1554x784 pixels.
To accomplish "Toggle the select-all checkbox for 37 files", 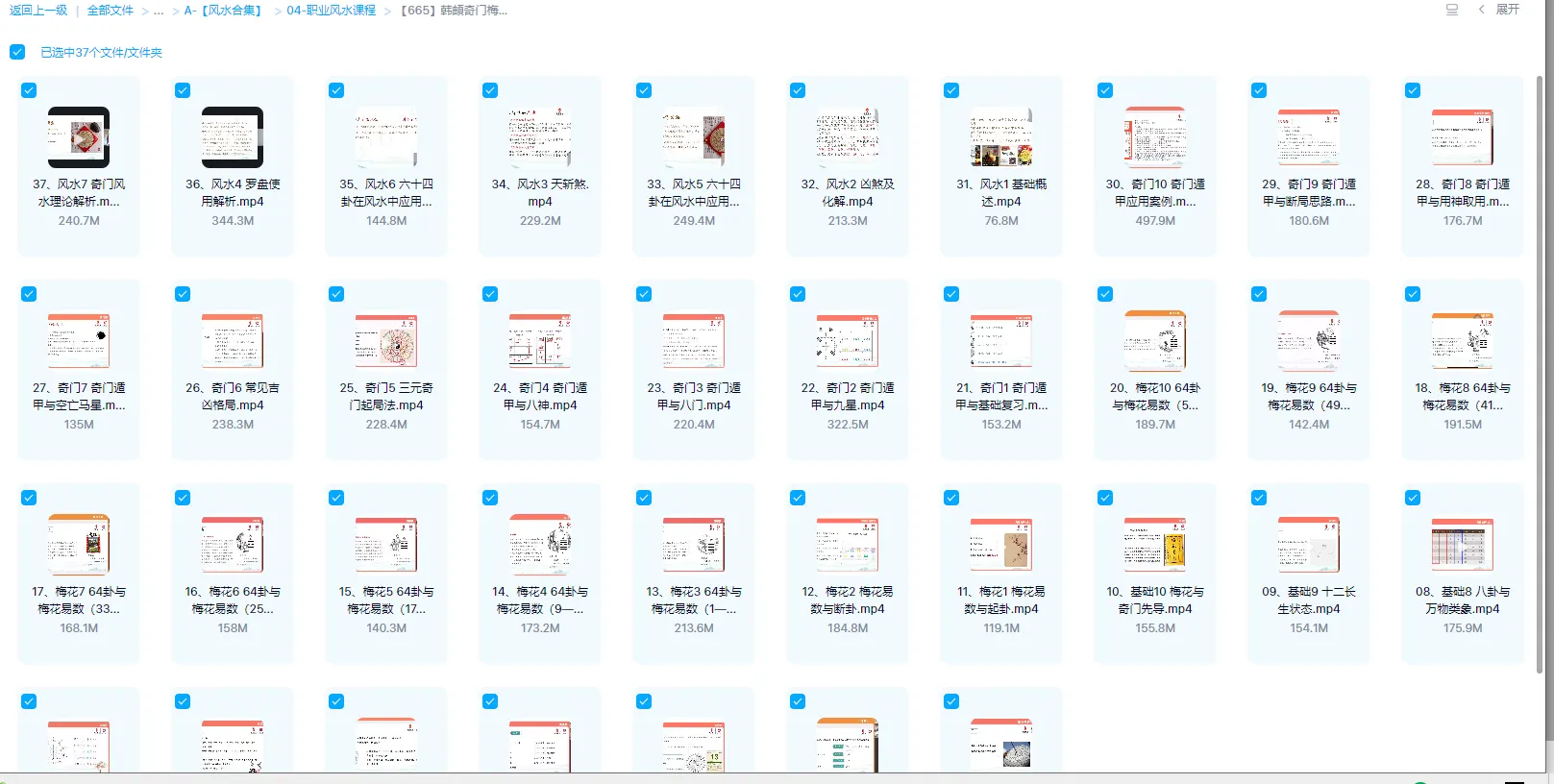I will pos(17,52).
